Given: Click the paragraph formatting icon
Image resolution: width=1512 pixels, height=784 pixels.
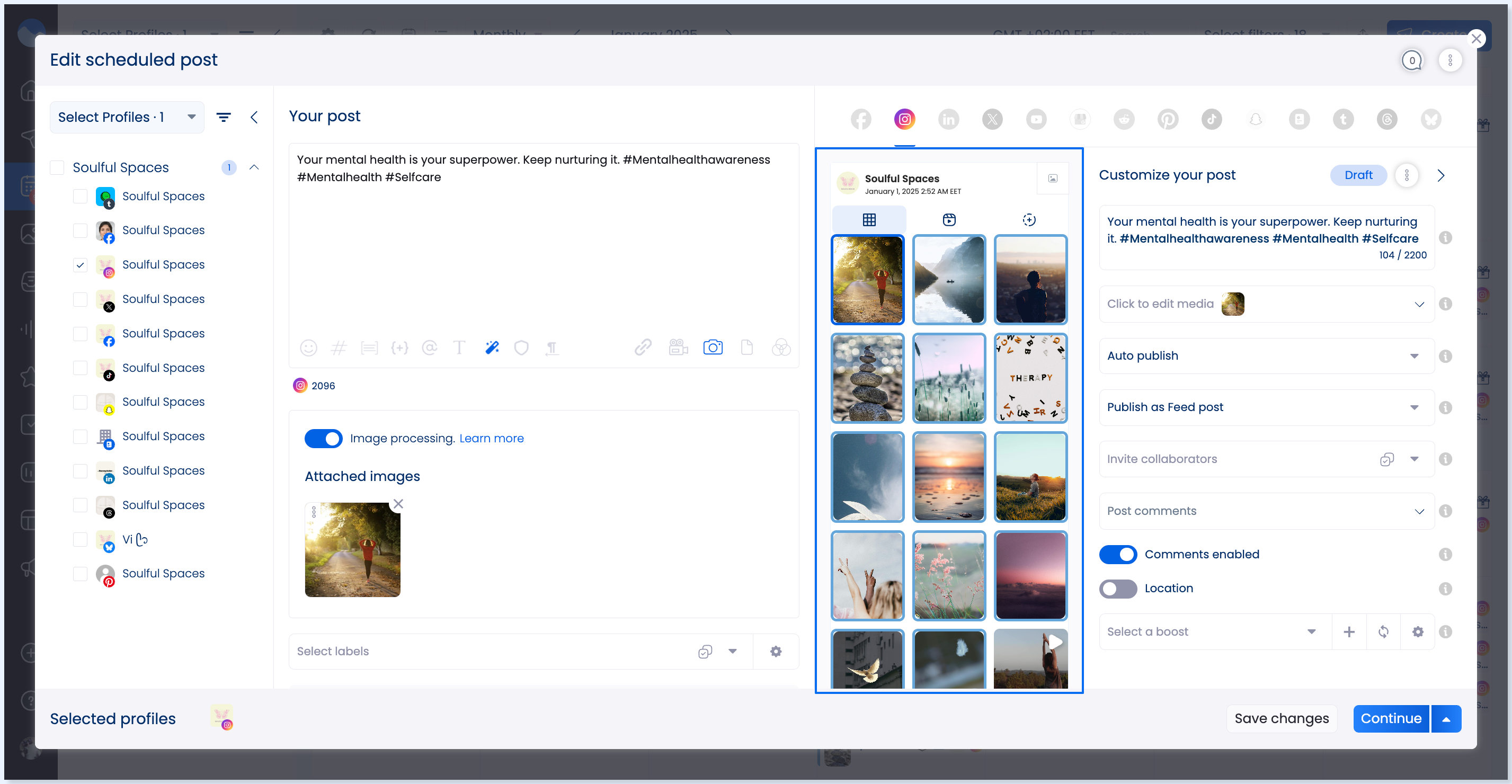Looking at the screenshot, I should click(x=552, y=348).
